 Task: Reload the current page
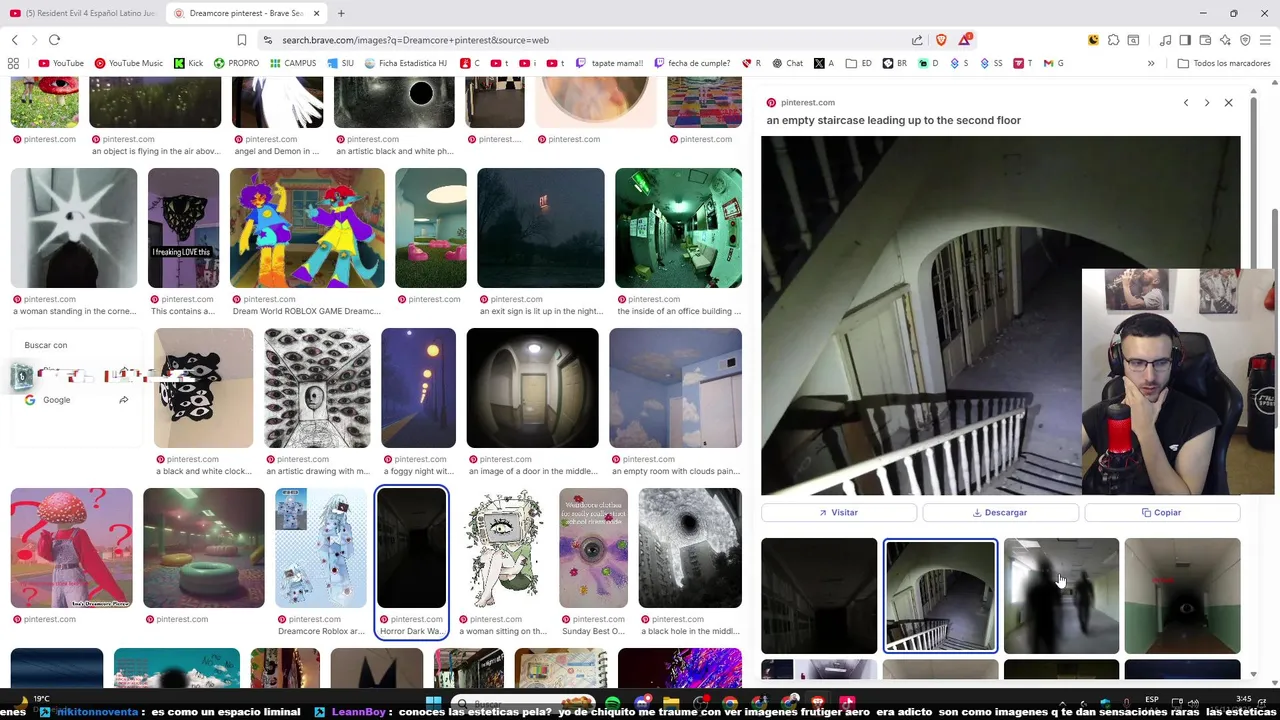[54, 40]
